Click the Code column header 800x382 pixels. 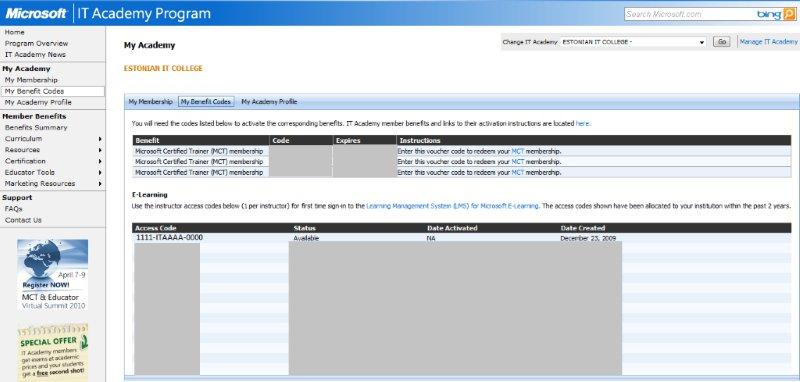(x=281, y=140)
